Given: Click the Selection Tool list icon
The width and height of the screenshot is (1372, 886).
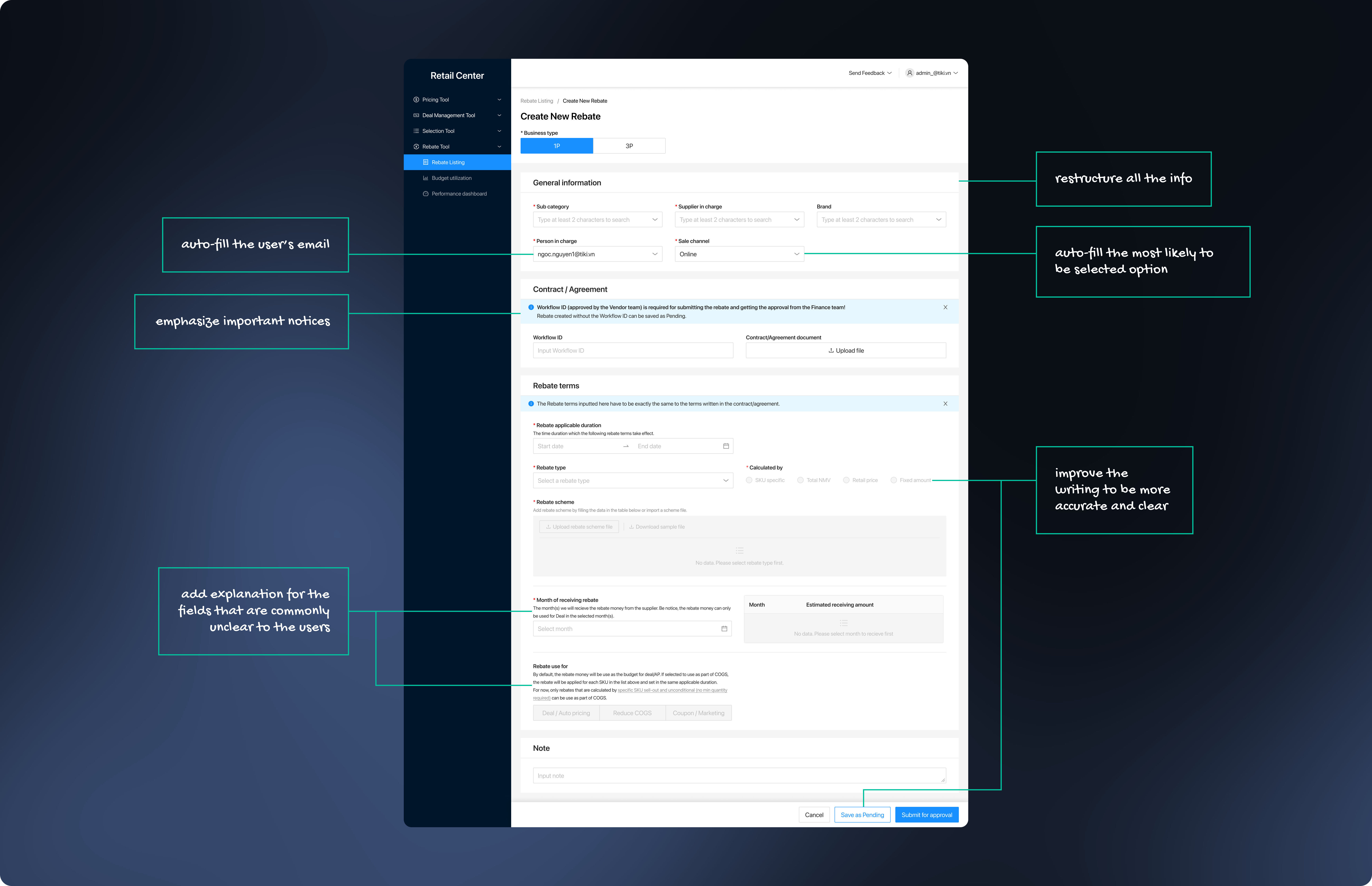Looking at the screenshot, I should click(416, 131).
